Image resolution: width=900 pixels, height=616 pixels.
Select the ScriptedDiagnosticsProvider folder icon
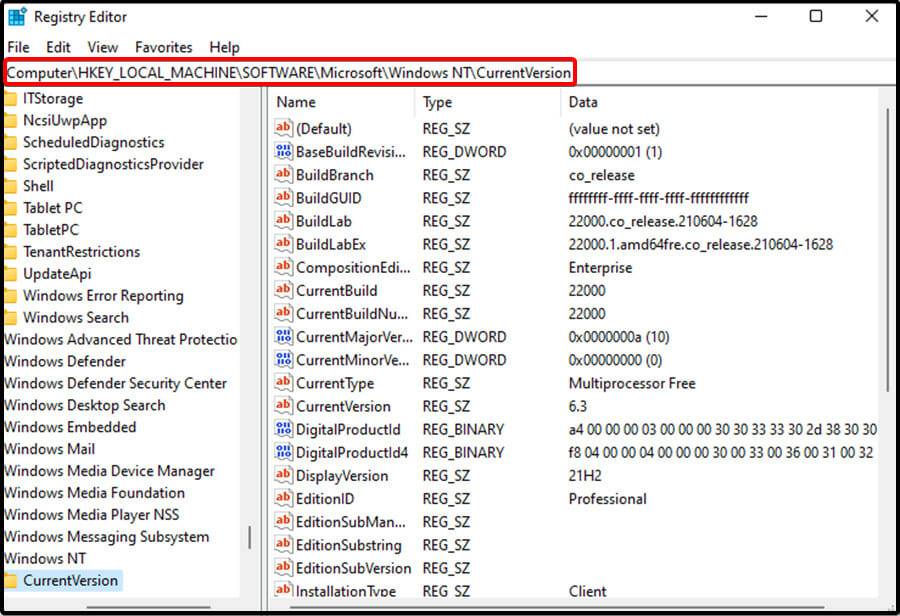pyautogui.click(x=10, y=165)
